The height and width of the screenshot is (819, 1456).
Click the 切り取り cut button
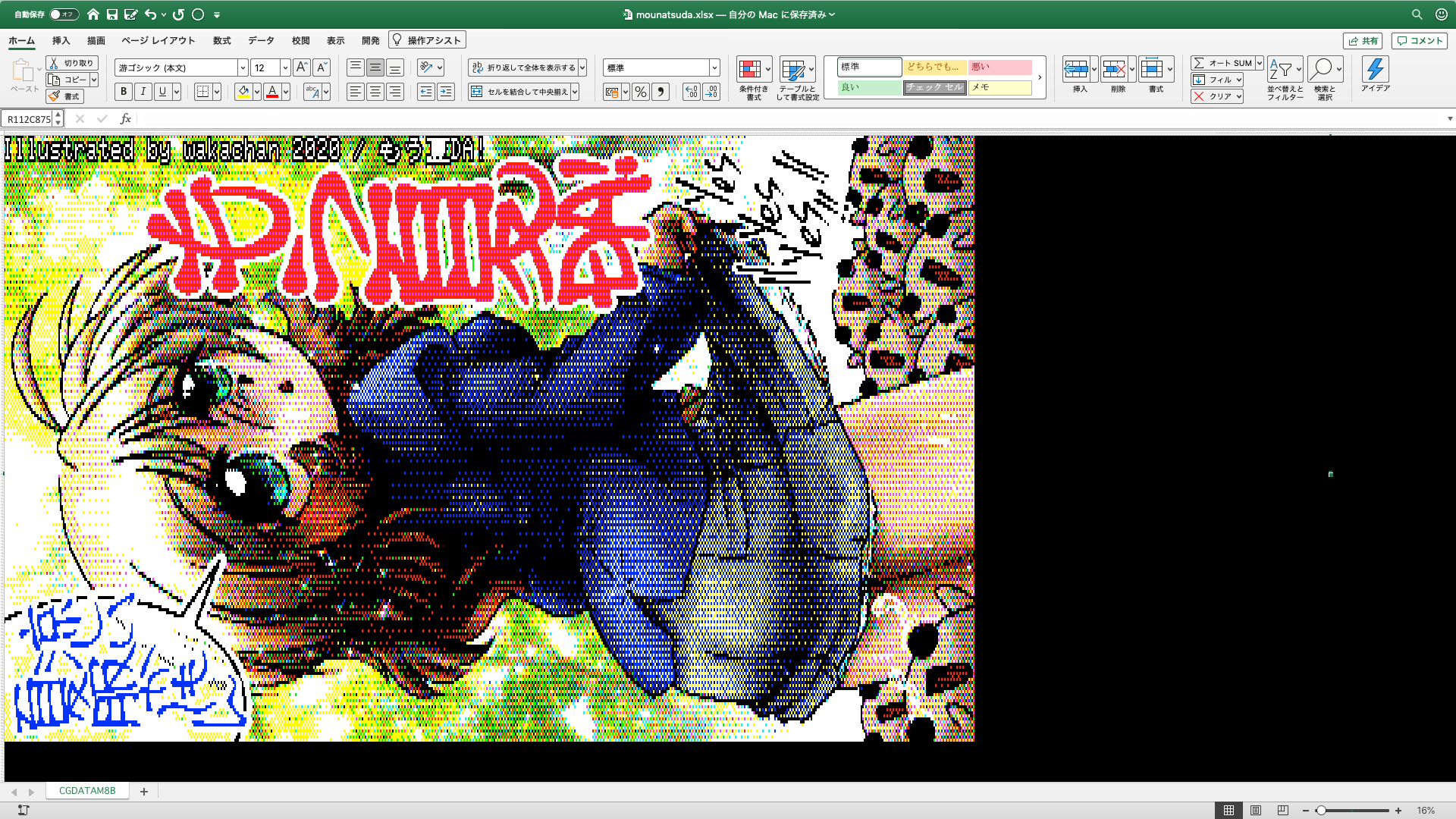click(71, 63)
